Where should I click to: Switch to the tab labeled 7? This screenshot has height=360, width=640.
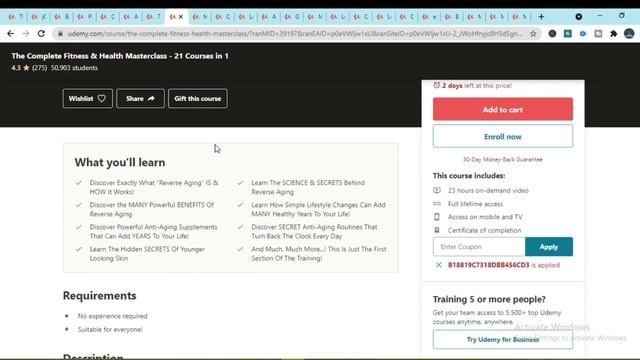click(x=153, y=17)
